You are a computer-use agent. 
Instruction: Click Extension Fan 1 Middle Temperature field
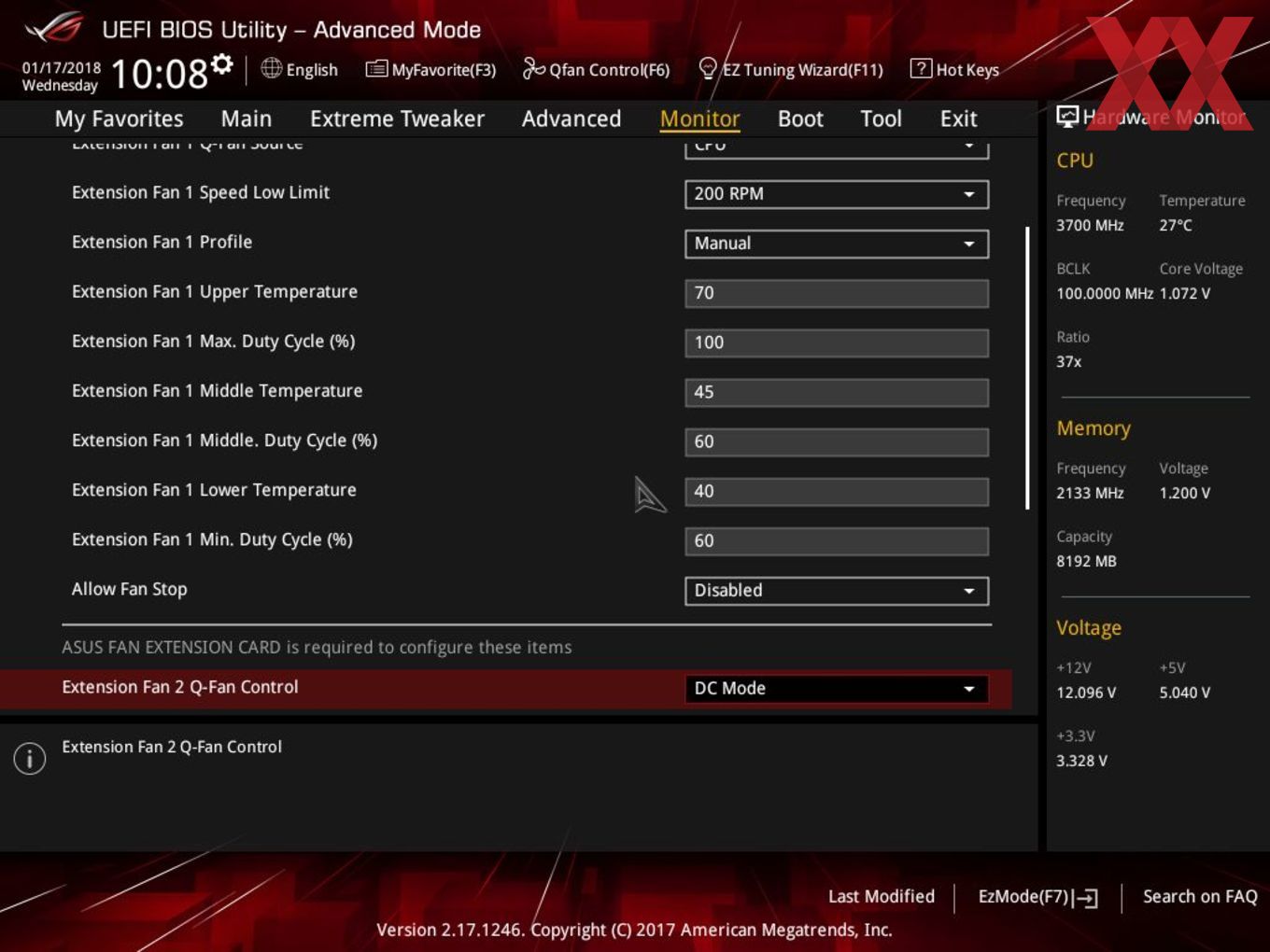click(837, 392)
